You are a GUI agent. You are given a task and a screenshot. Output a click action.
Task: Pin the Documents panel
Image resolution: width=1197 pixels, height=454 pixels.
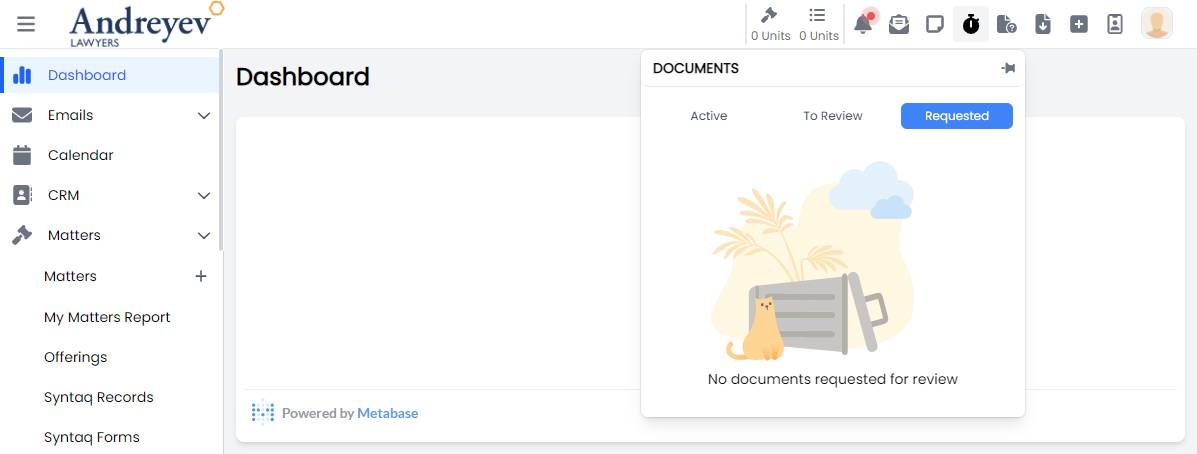click(x=1008, y=68)
